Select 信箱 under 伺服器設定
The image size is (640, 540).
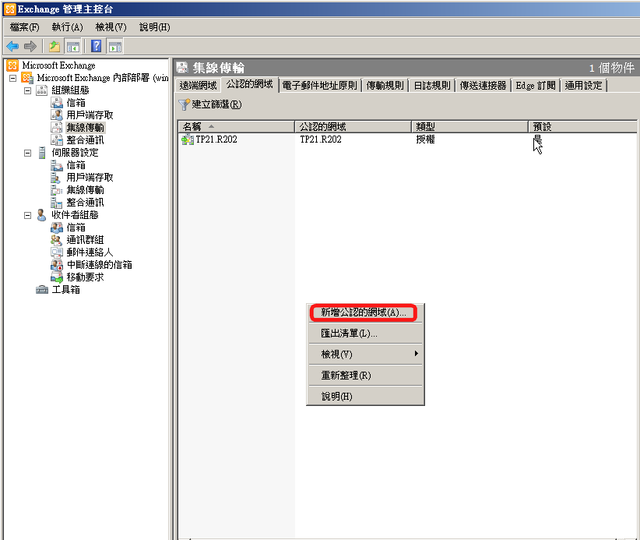[76, 165]
